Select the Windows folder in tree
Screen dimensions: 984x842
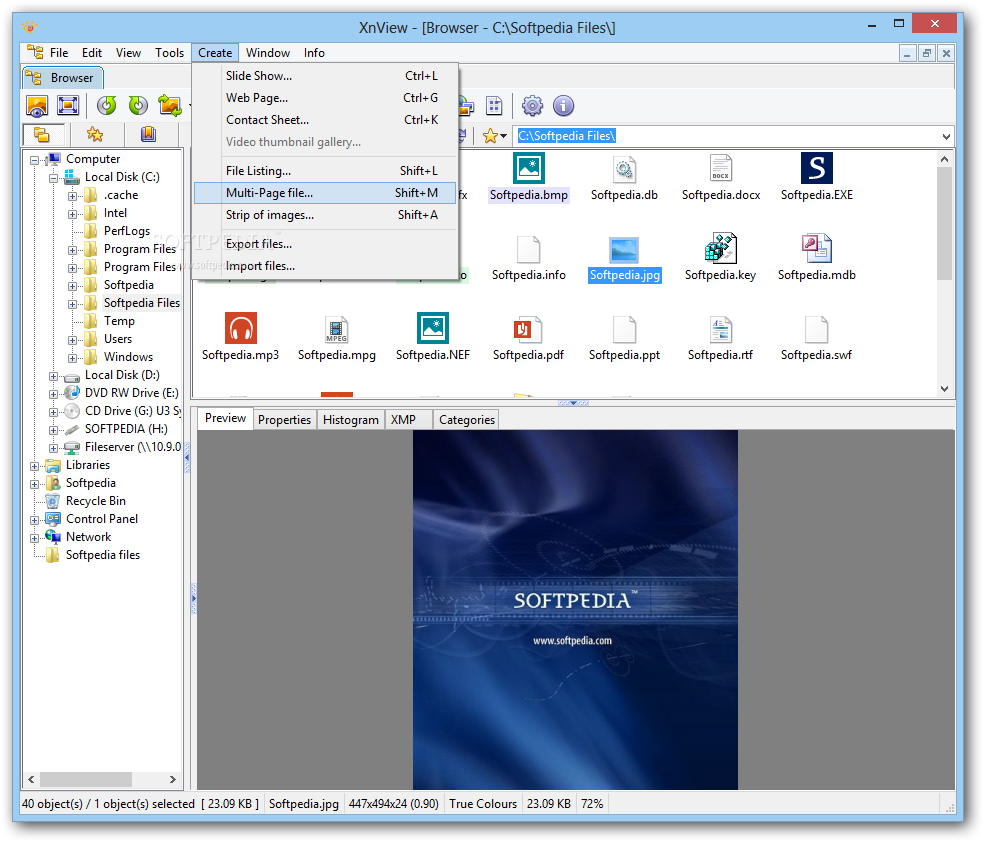tap(128, 356)
